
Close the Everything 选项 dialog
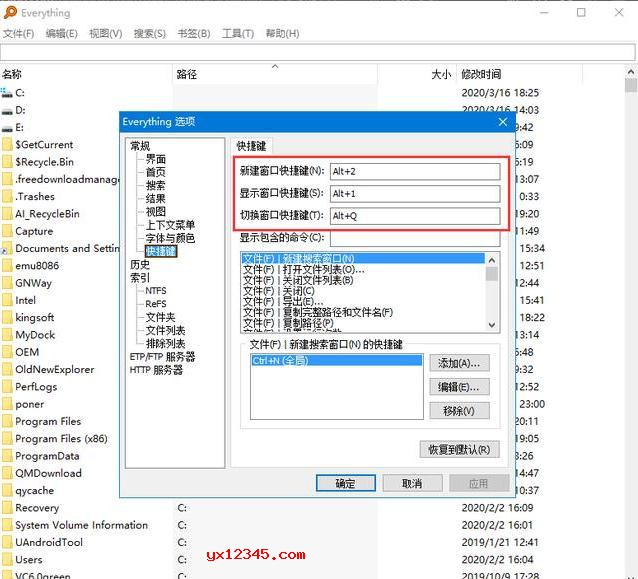[503, 122]
